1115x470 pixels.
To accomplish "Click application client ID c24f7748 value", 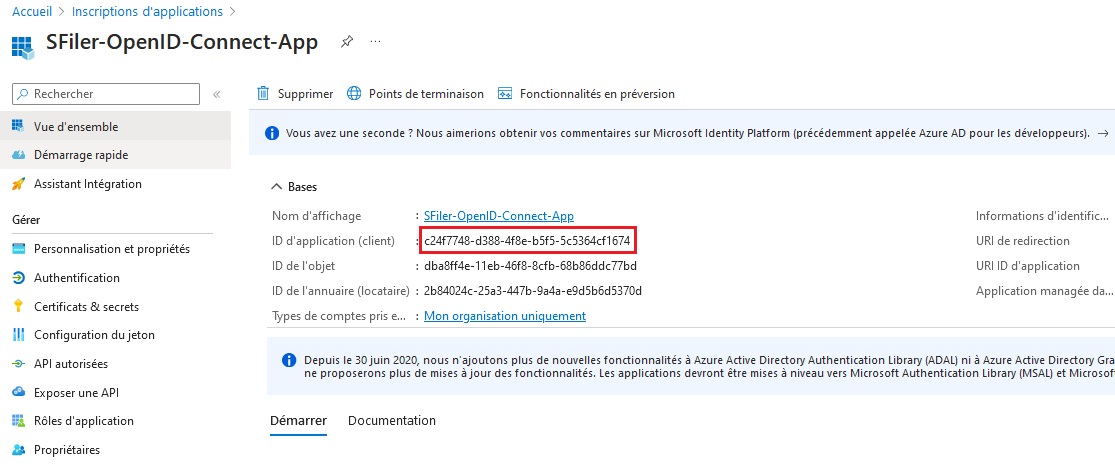I will pos(527,241).
